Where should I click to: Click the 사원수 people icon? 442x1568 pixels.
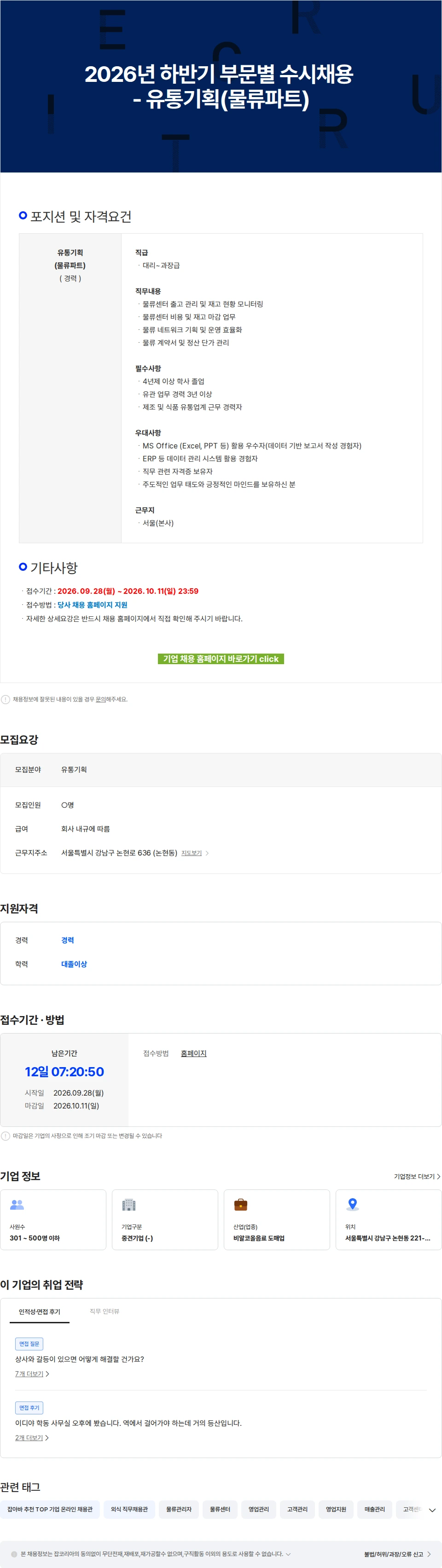17,1204
